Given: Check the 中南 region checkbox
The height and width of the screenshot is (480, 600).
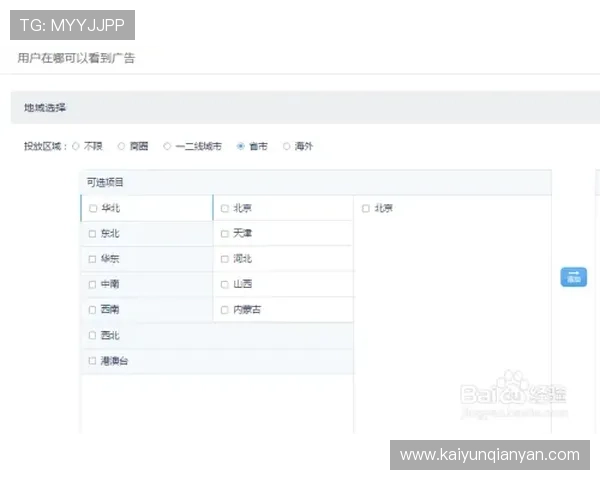Looking at the screenshot, I should coord(92,284).
